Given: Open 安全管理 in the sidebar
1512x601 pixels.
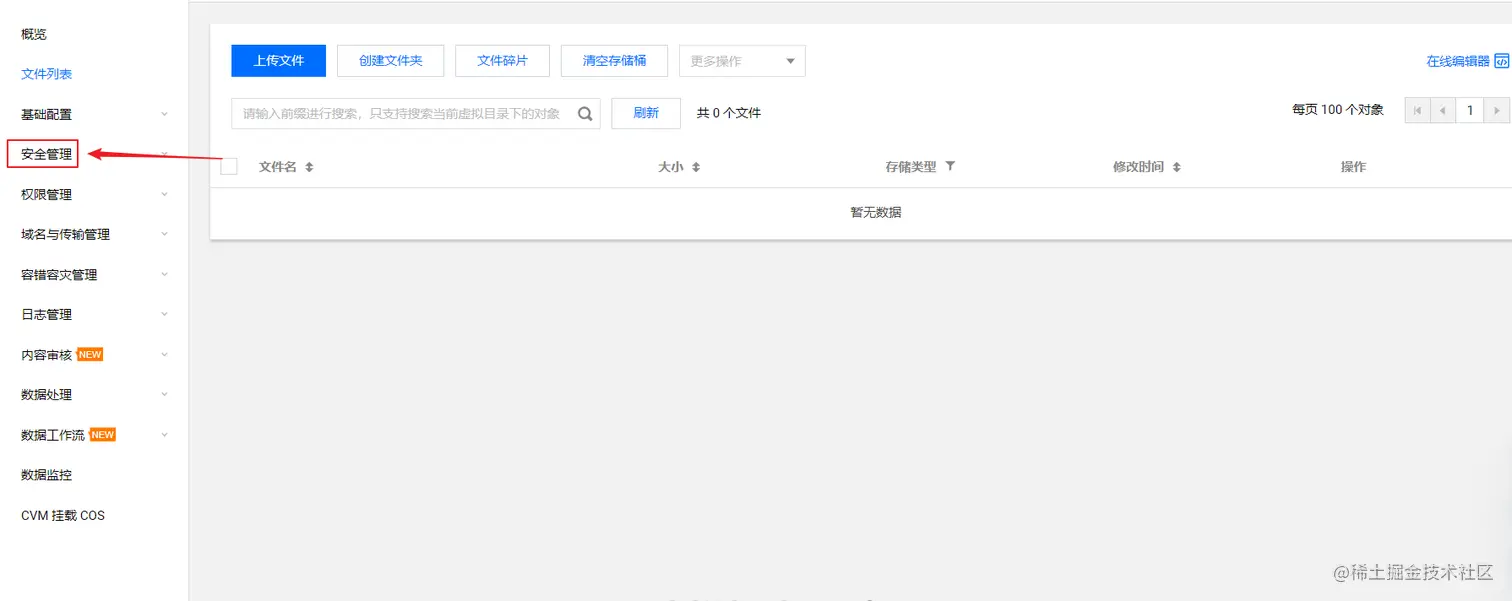Looking at the screenshot, I should point(46,154).
